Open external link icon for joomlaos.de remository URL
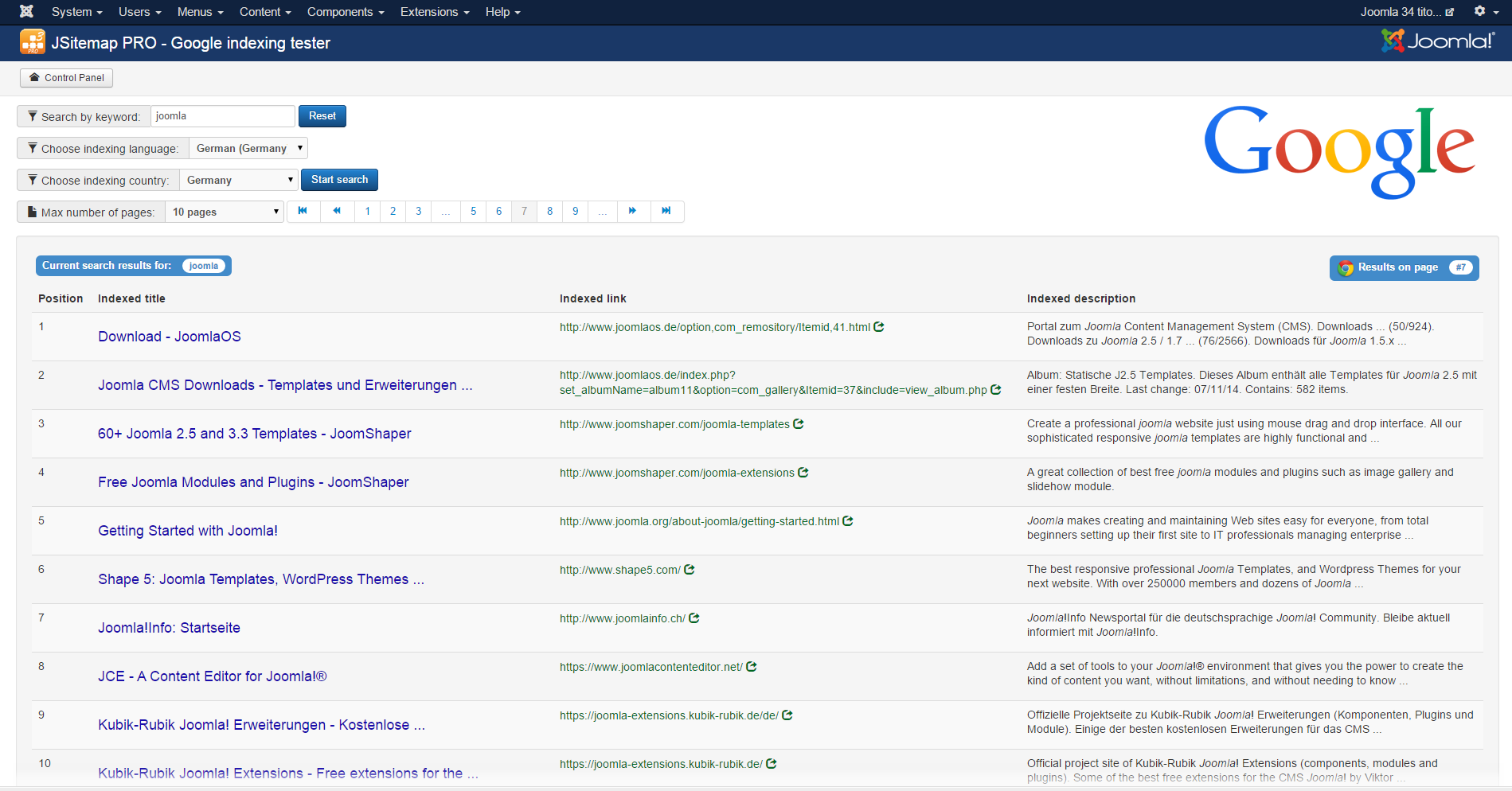This screenshot has width=1512, height=791. pyautogui.click(x=879, y=327)
